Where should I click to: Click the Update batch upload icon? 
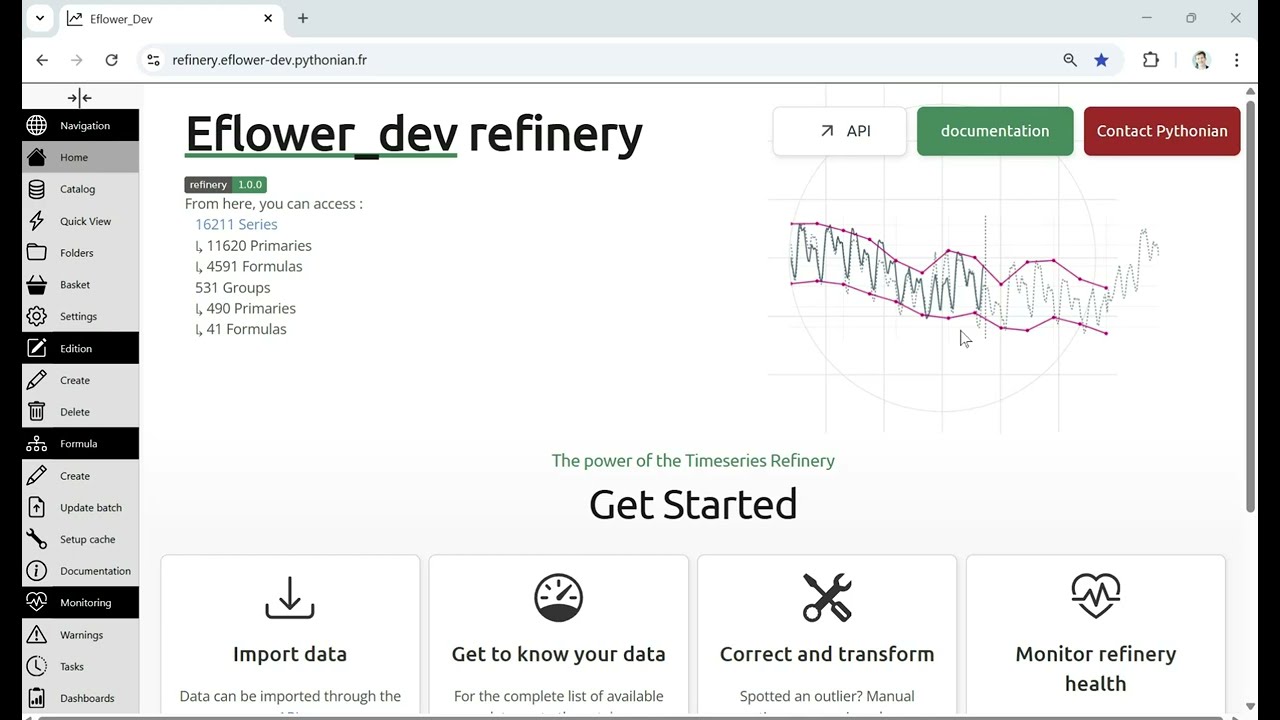click(37, 507)
